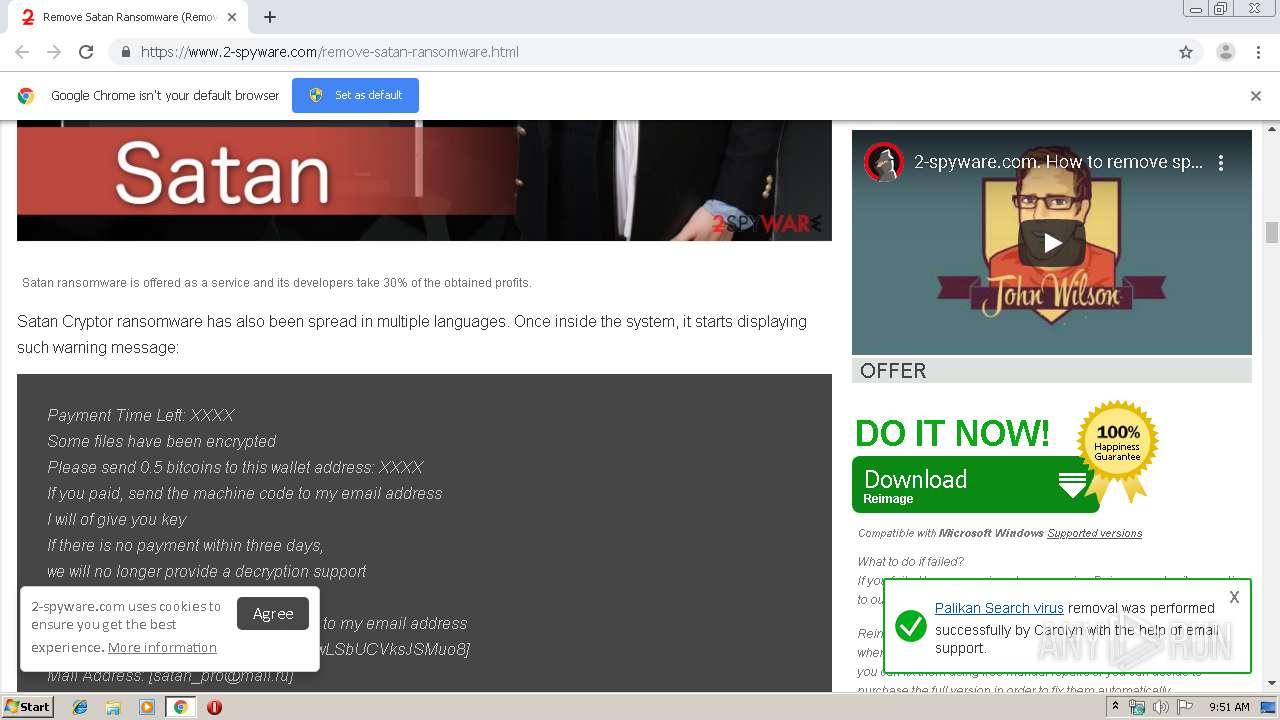The height and width of the screenshot is (720, 1280).
Task: Play the 2-spyware.com video
Action: (x=1052, y=243)
